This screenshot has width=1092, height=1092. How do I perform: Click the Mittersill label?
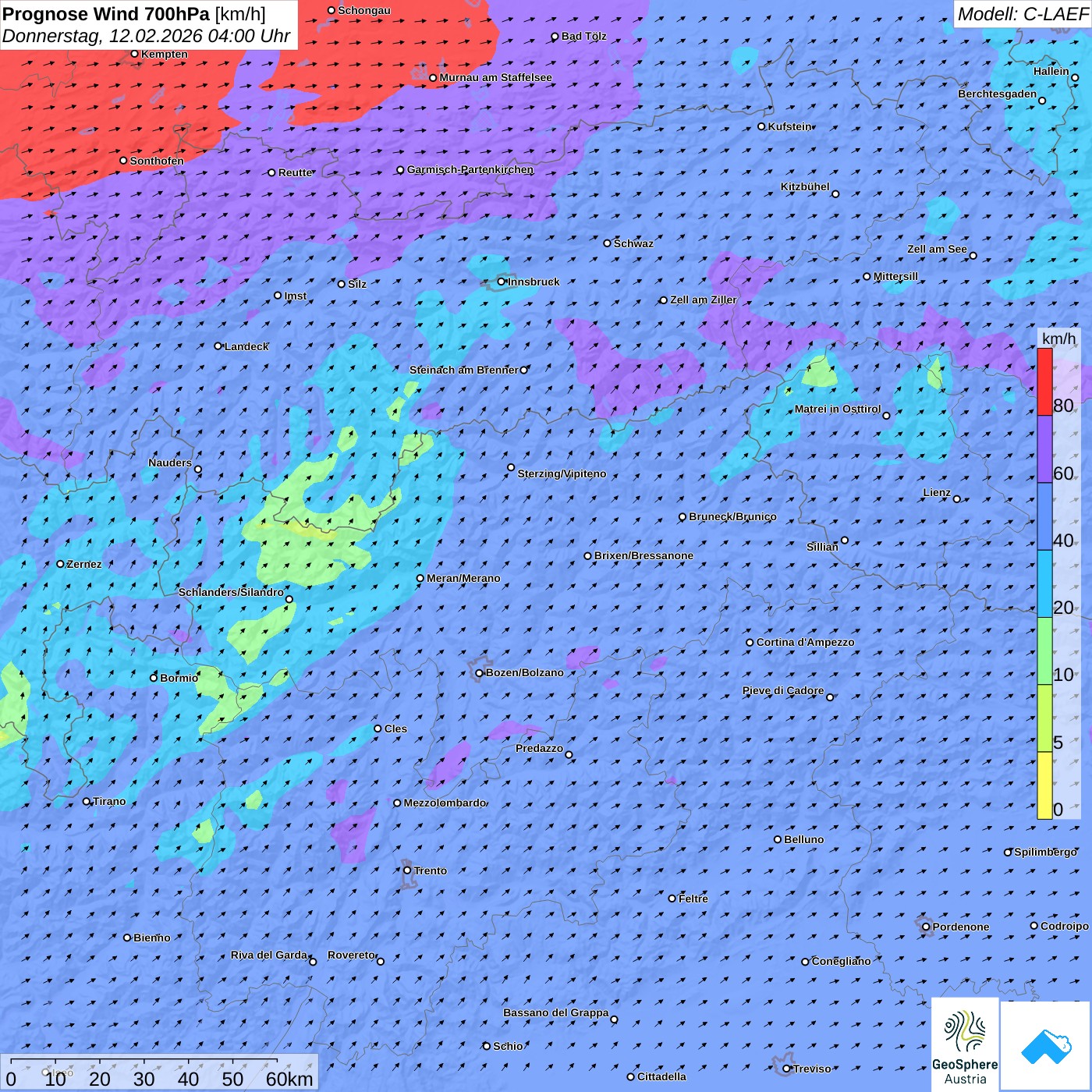click(895, 276)
